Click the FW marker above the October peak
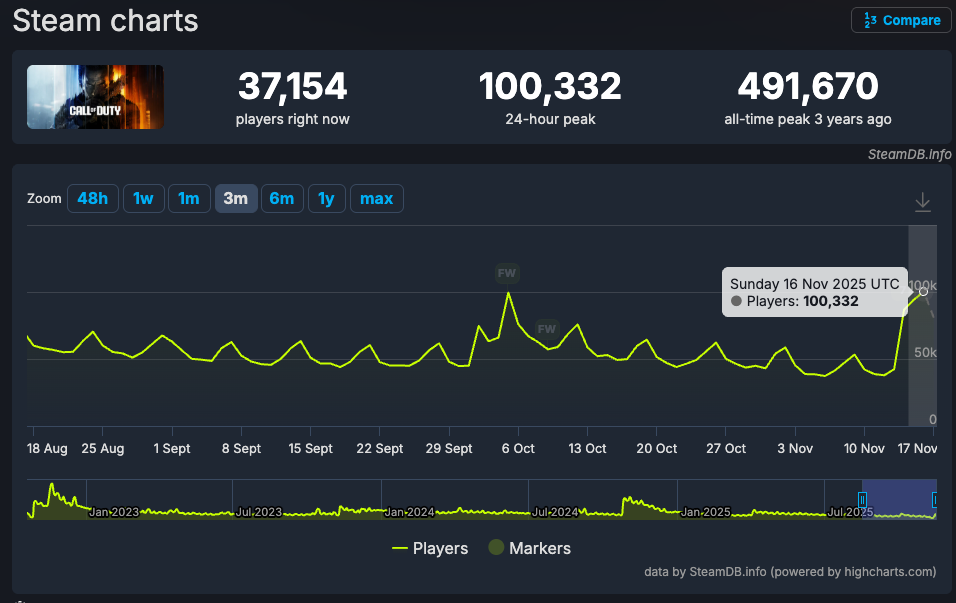The height and width of the screenshot is (603, 956). tap(507, 273)
